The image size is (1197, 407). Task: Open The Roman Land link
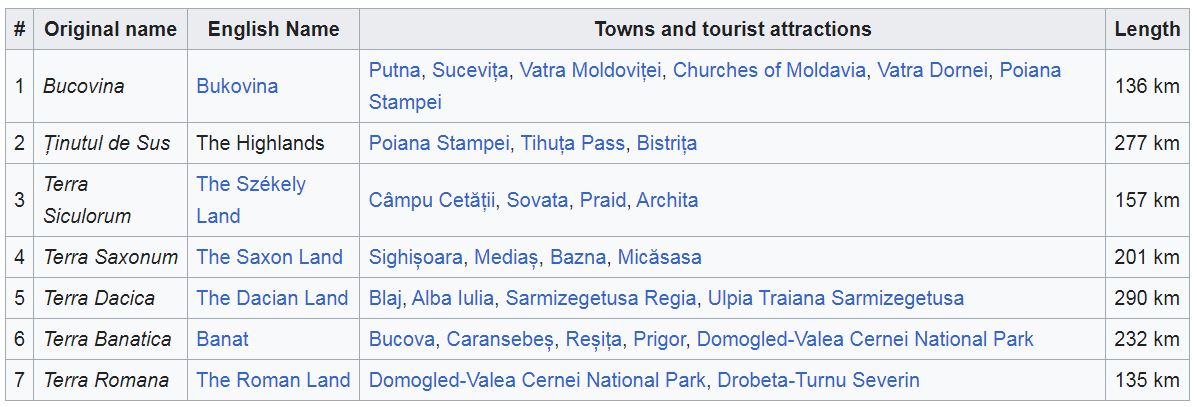pos(273,380)
